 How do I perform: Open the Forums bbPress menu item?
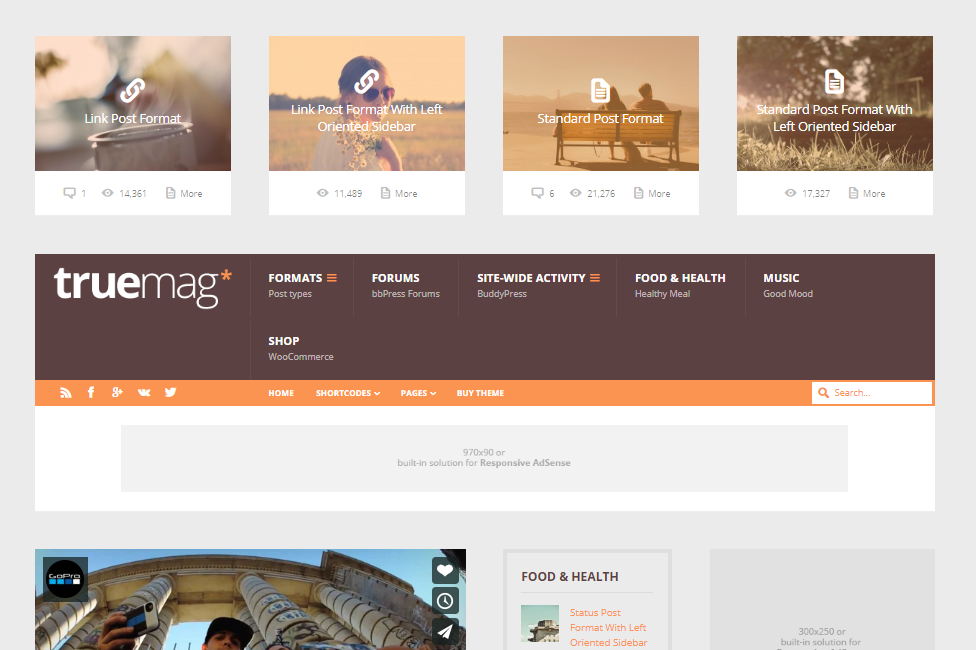pyautogui.click(x=405, y=285)
